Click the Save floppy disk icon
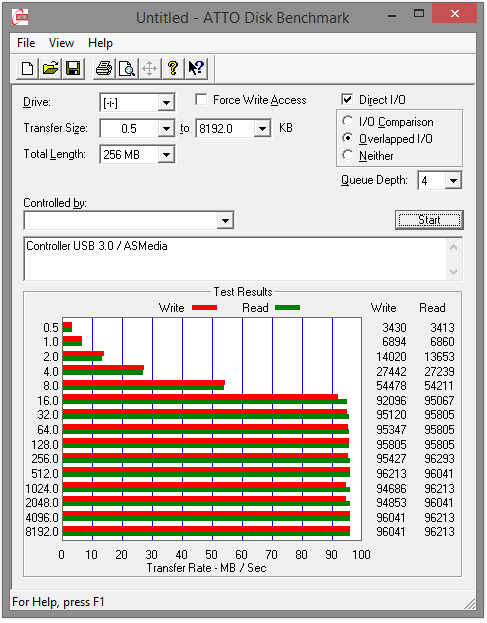This screenshot has width=487, height=623. (x=73, y=68)
